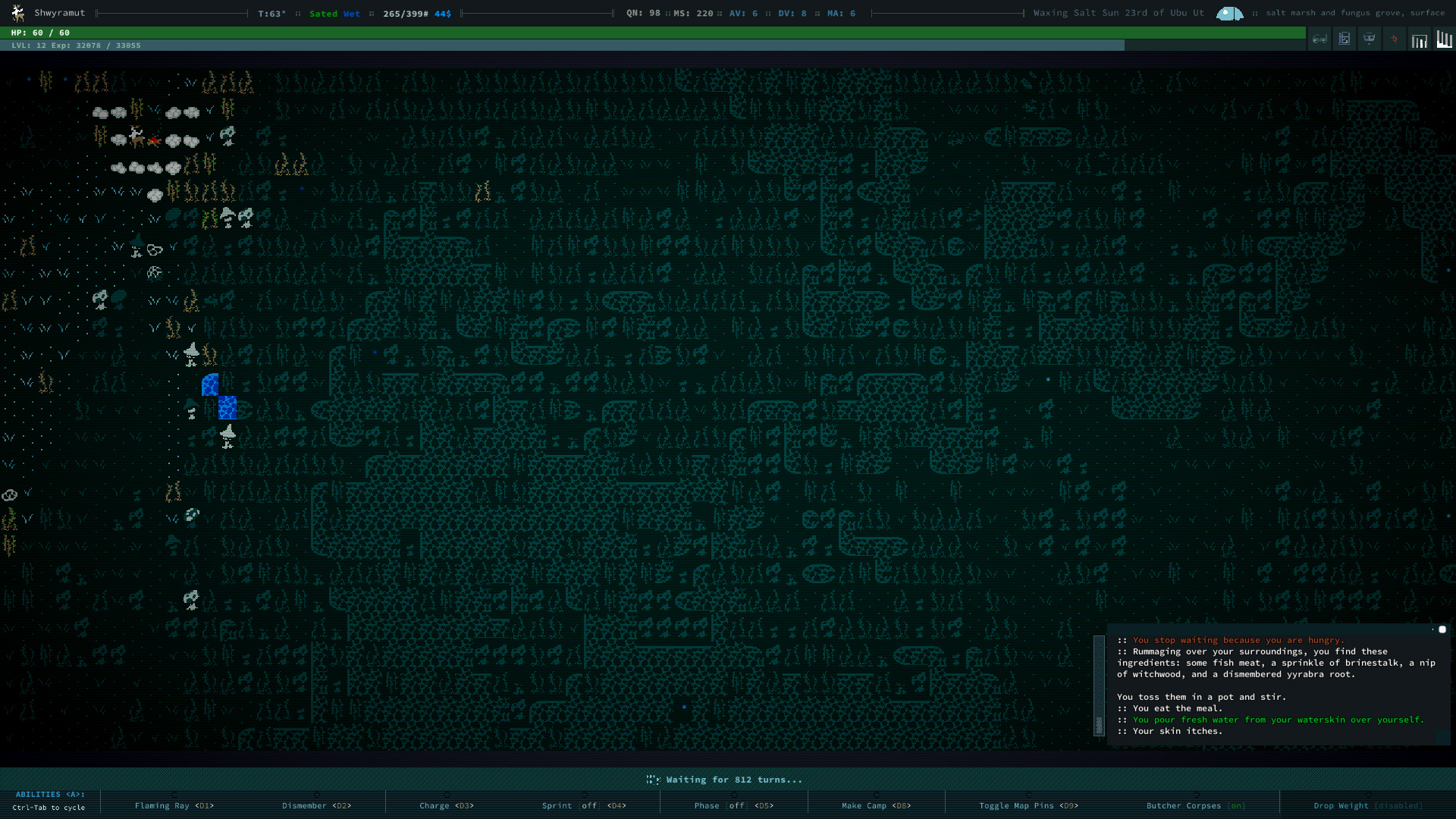The width and height of the screenshot is (1456, 819).
Task: Expand the ABILITIES <A> menu
Action: (49, 794)
